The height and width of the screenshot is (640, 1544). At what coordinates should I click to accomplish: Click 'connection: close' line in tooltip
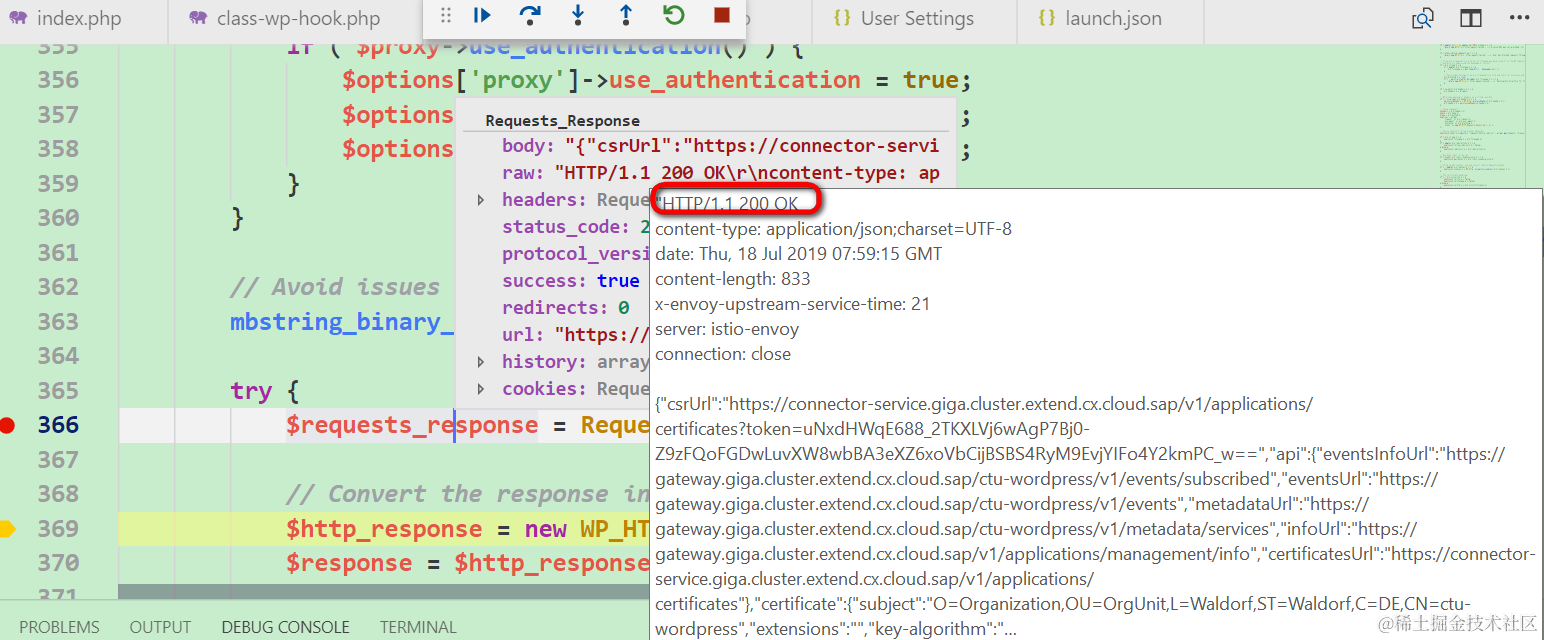723,354
